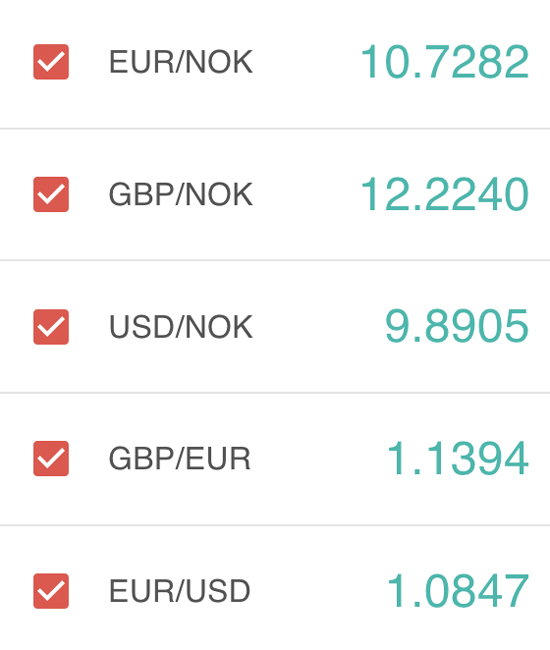The width and height of the screenshot is (550, 650).
Task: Click the divider line below EUR/NOK row
Action: [x=275, y=129]
